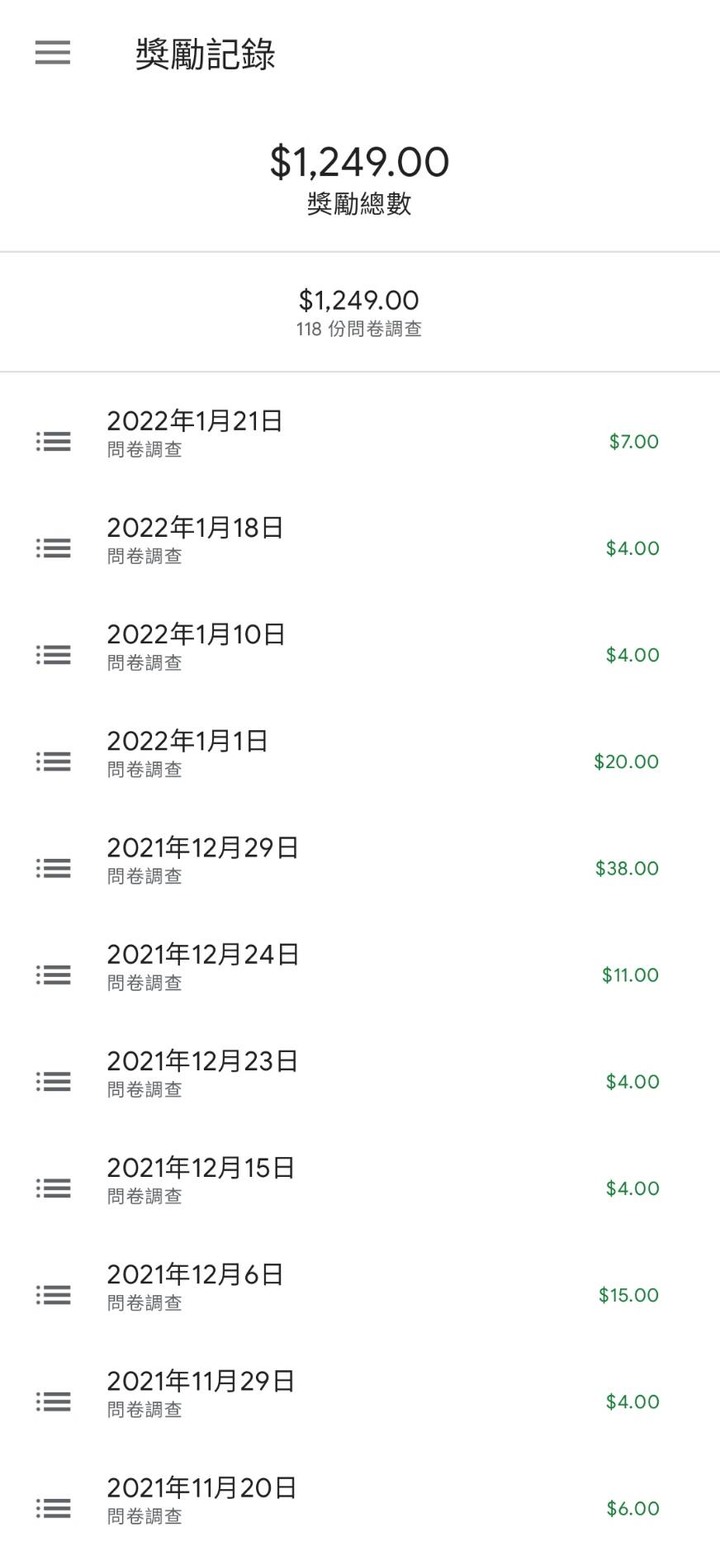Tap the 118 份問卷調查 summary

(x=359, y=329)
